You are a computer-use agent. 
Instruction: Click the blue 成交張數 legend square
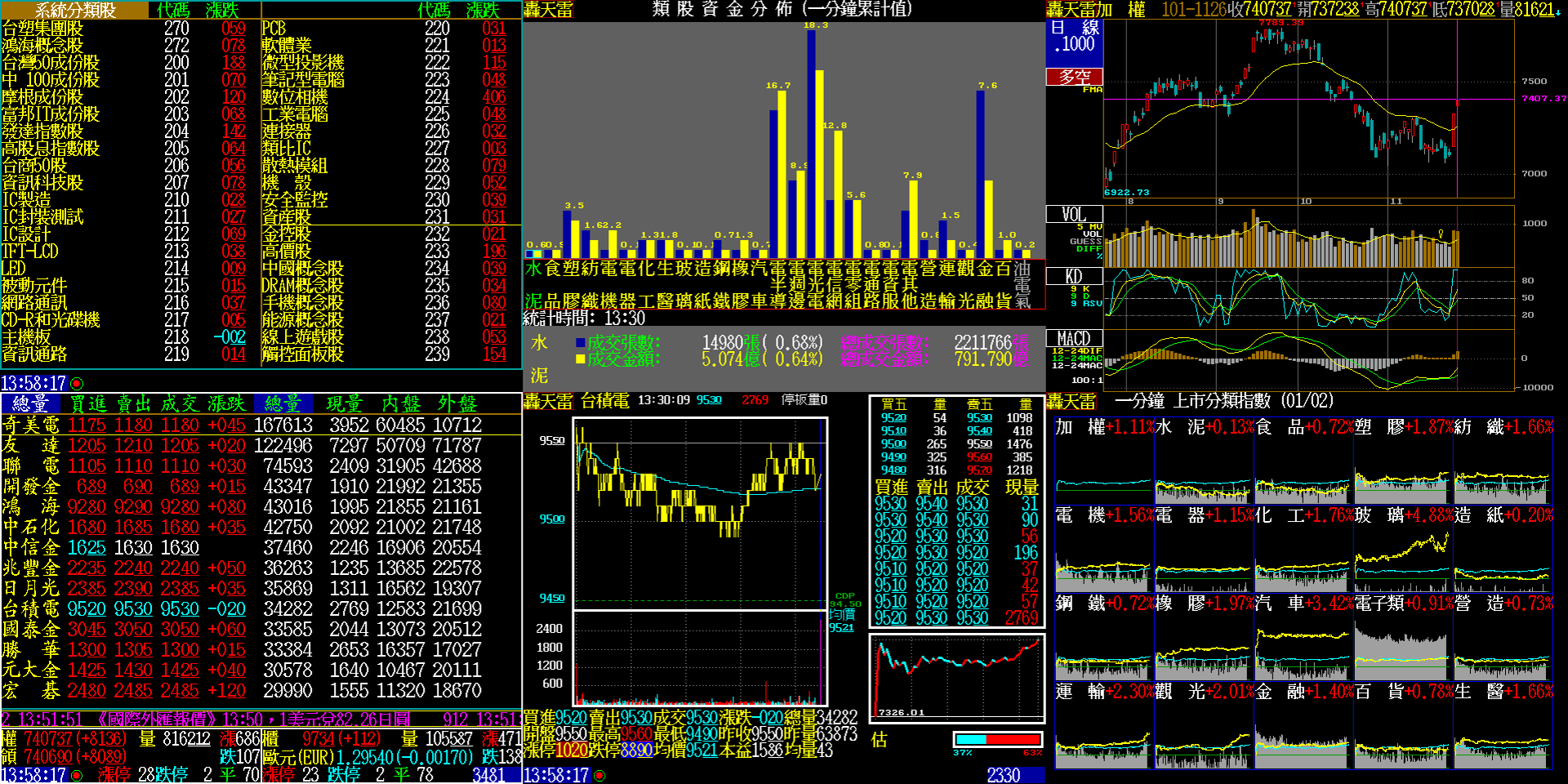click(x=581, y=343)
